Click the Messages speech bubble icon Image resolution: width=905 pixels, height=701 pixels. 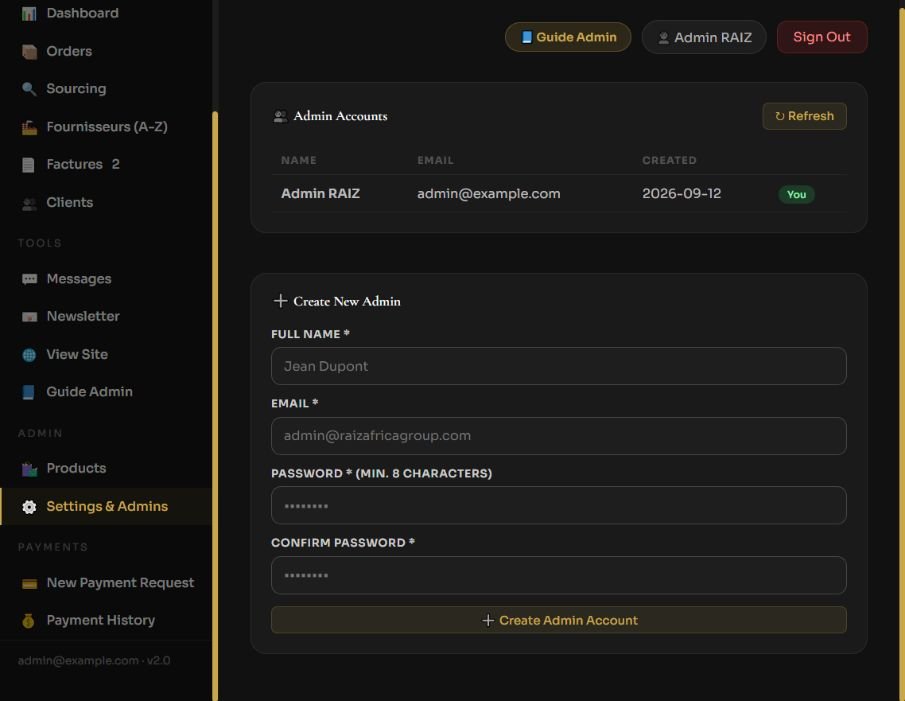pos(29,279)
